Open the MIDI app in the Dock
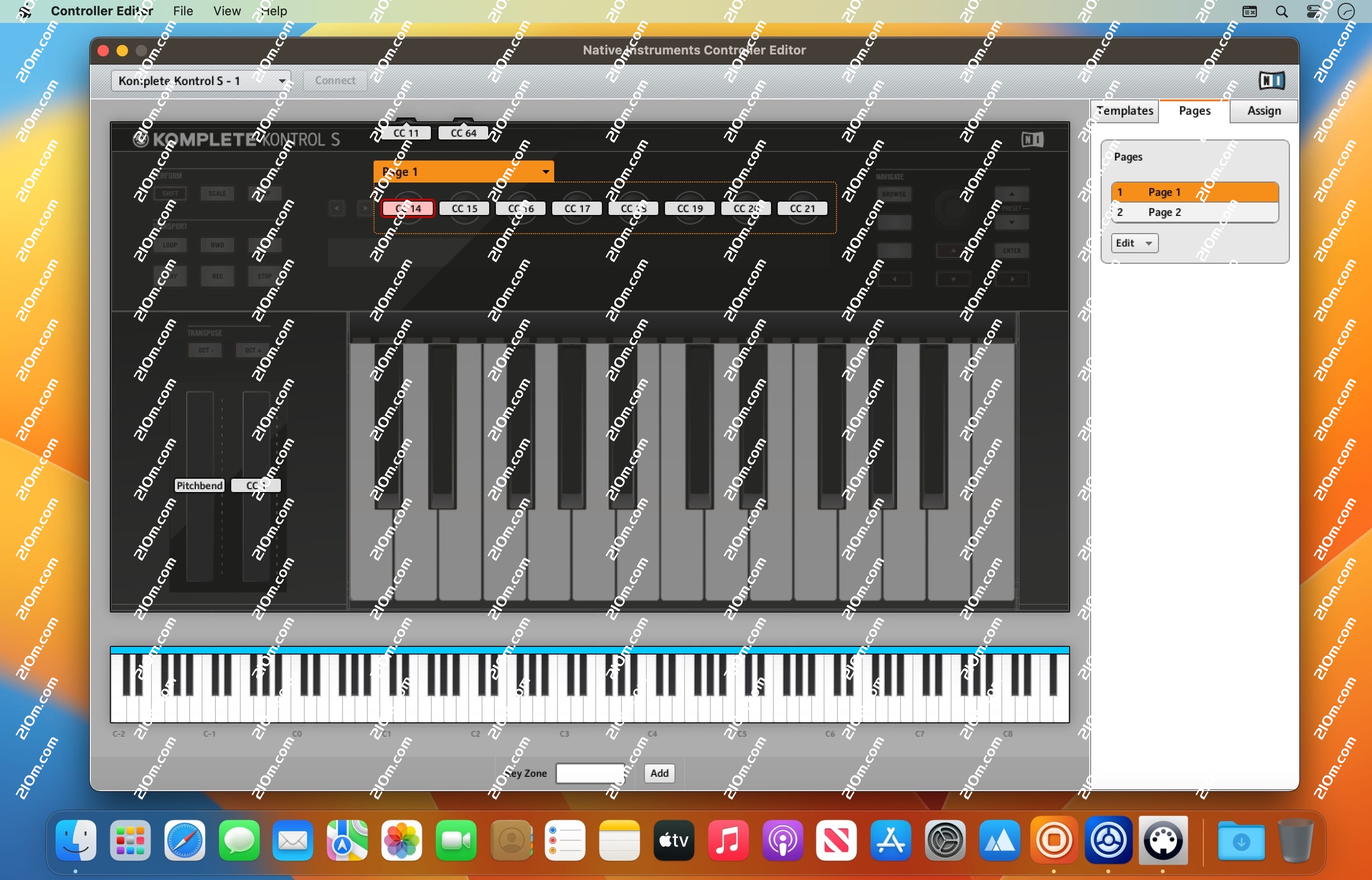1372x880 pixels. tap(1162, 840)
